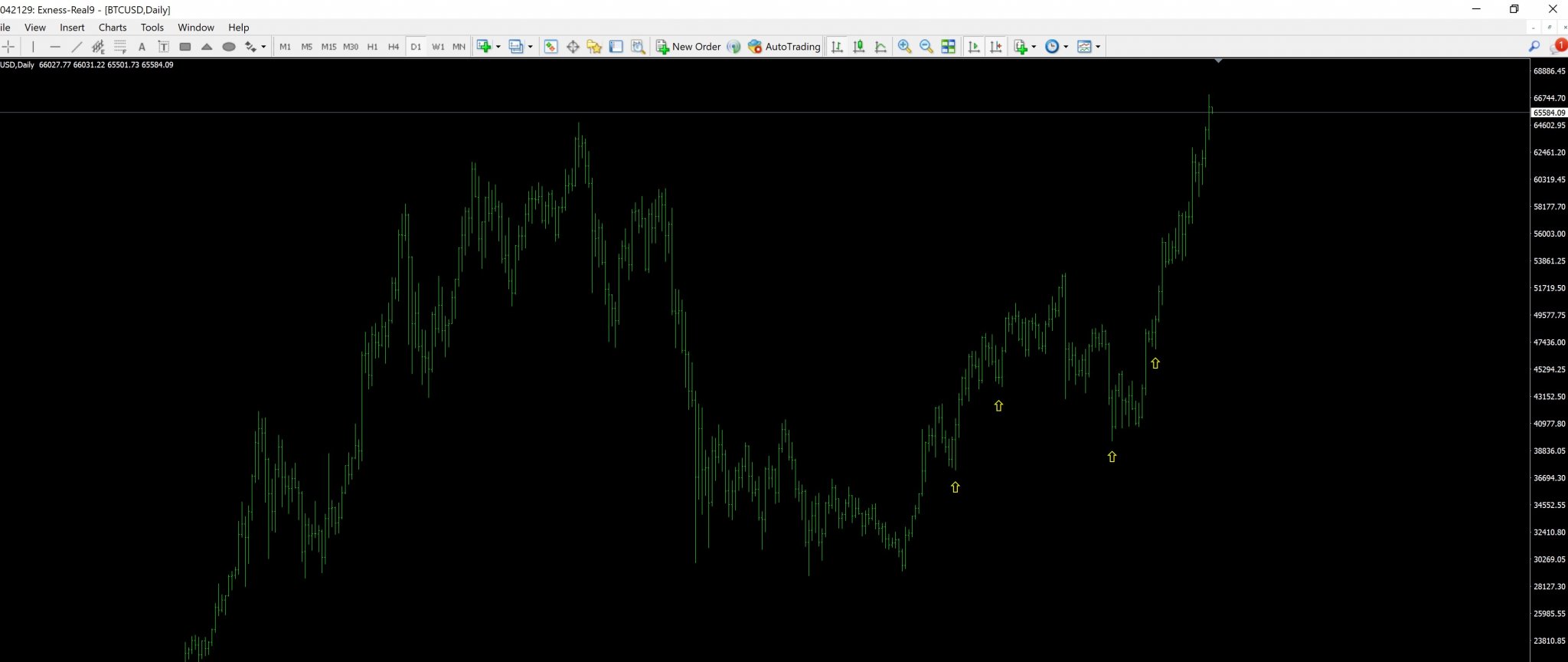Image resolution: width=1568 pixels, height=662 pixels.
Task: Switch to H1 timeframe
Action: 372,47
